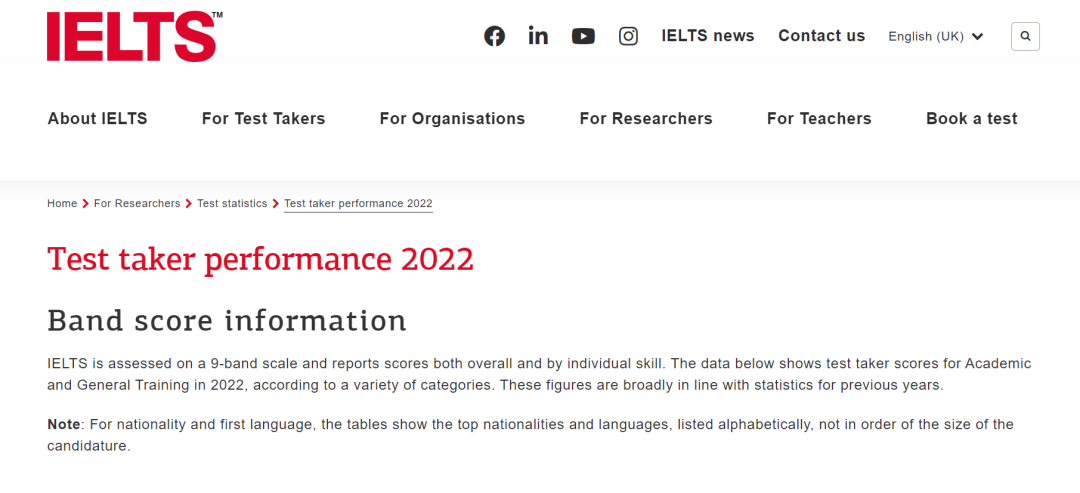Open the IELTS YouTube channel icon
The height and width of the screenshot is (493, 1080).
tap(583, 36)
